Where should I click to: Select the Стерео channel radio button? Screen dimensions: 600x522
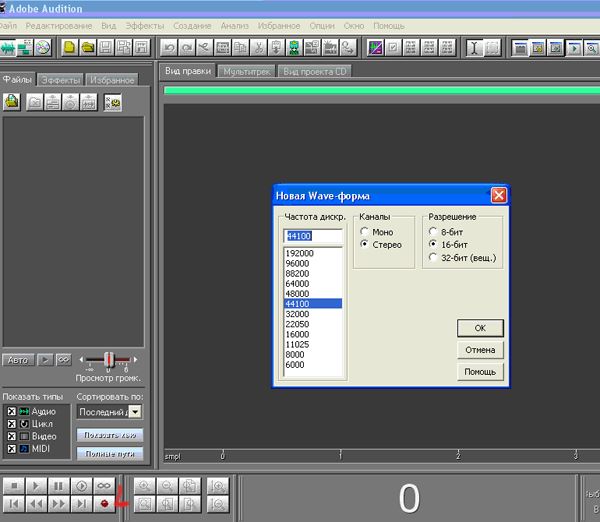pyautogui.click(x=364, y=244)
